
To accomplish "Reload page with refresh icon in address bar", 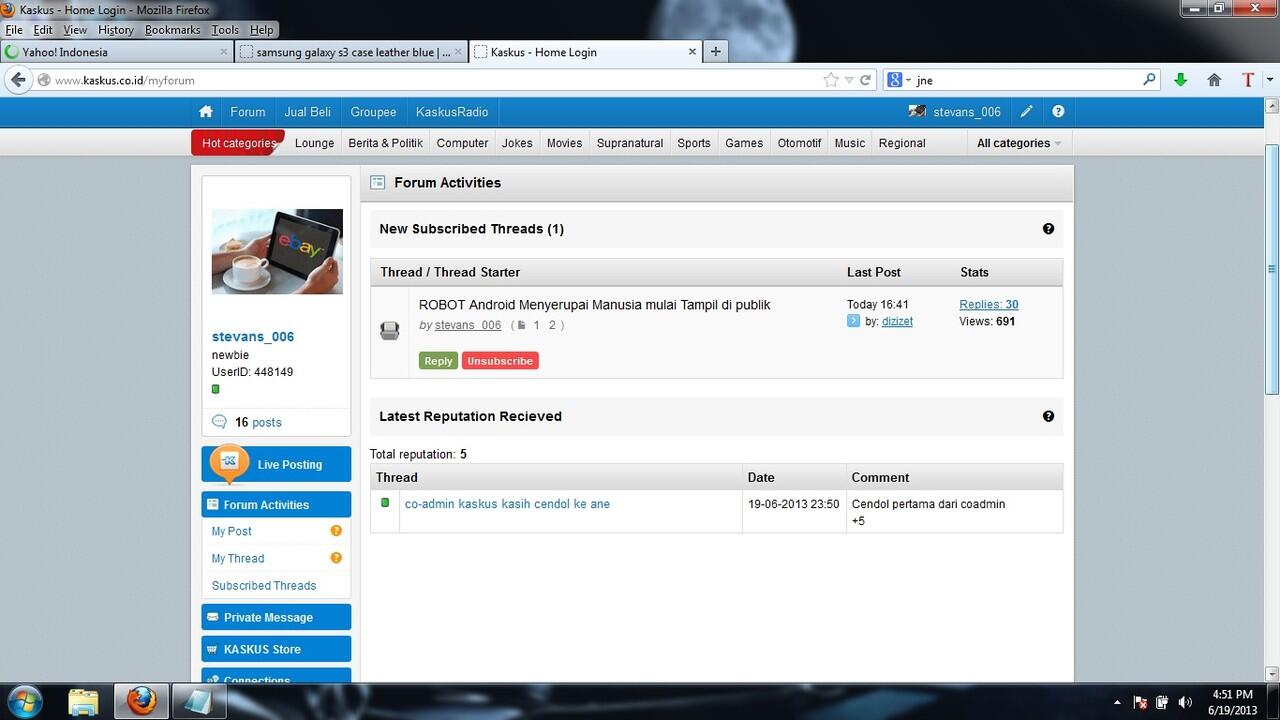I will pos(866,80).
